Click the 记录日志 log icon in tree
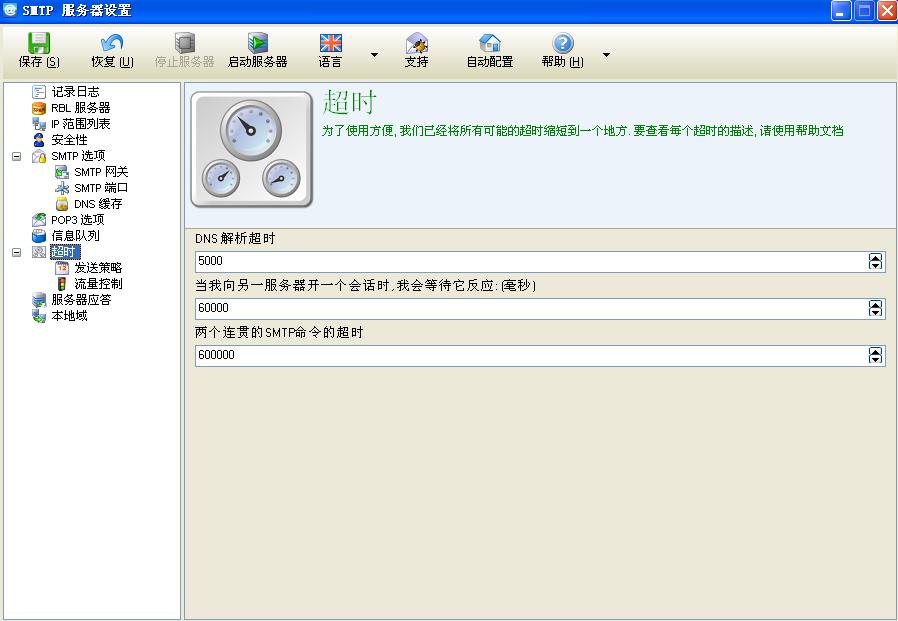Viewport: 898px width, 621px height. [39, 92]
